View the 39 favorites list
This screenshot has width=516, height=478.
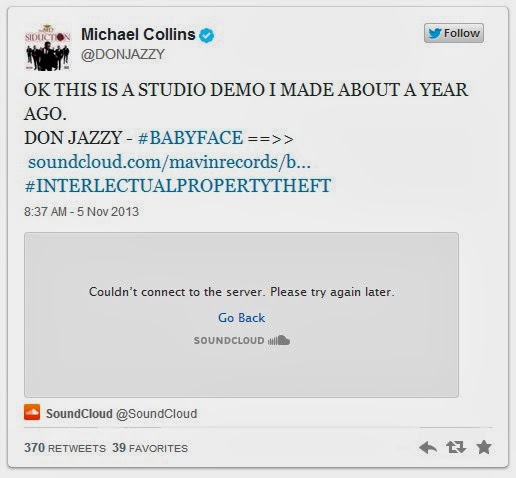(x=150, y=448)
